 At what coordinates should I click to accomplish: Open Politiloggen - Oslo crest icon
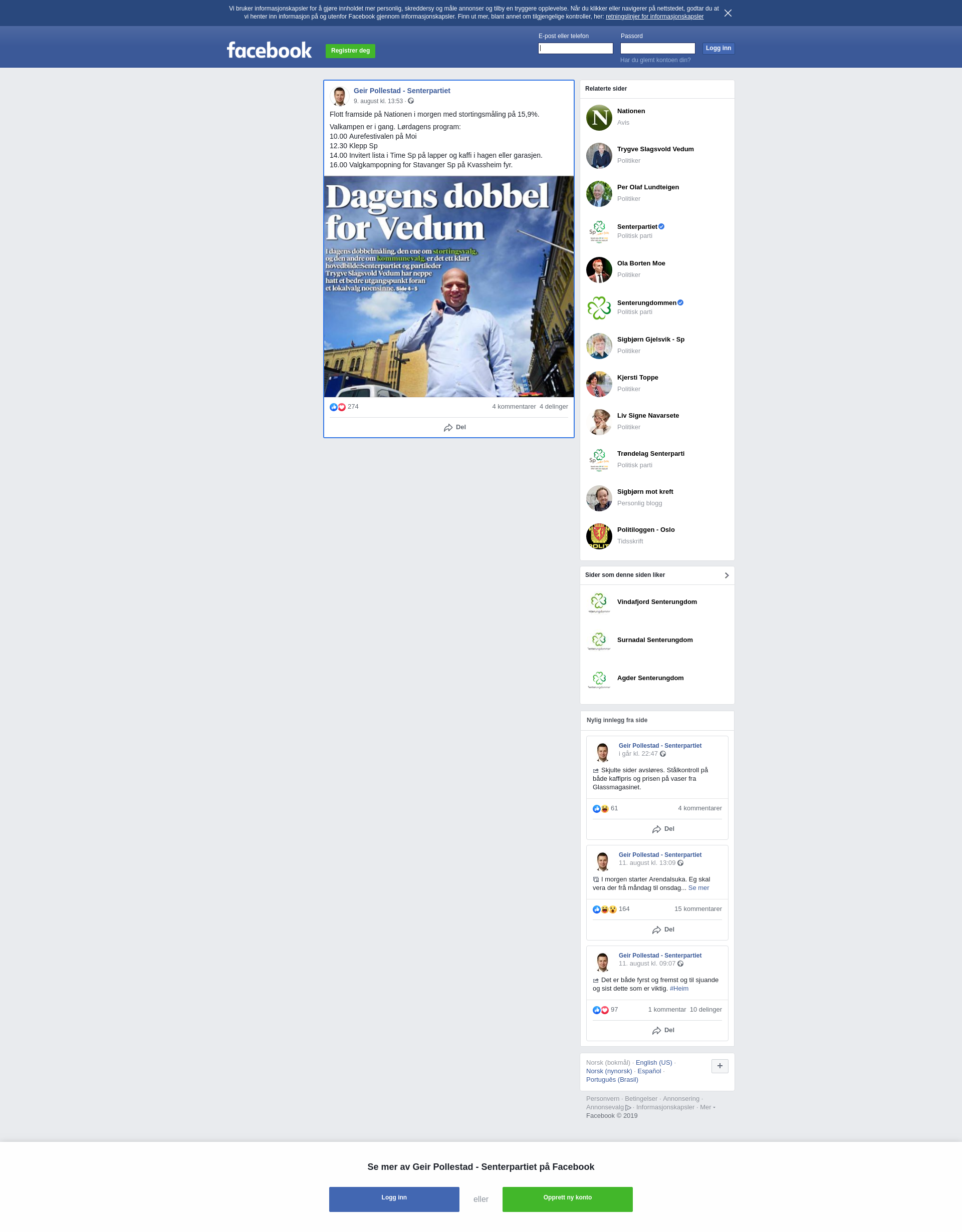click(599, 536)
